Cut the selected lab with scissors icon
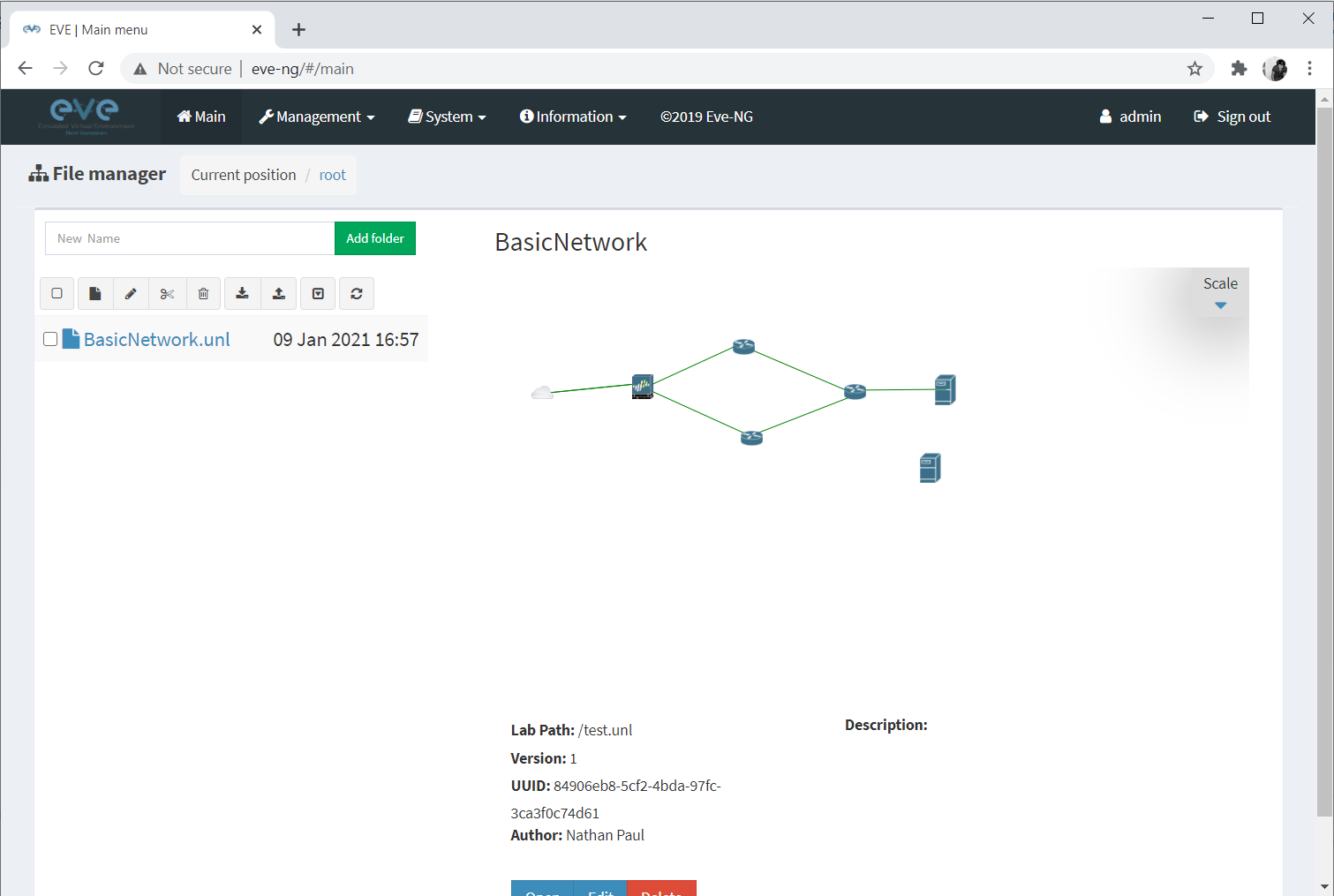 pyautogui.click(x=167, y=293)
